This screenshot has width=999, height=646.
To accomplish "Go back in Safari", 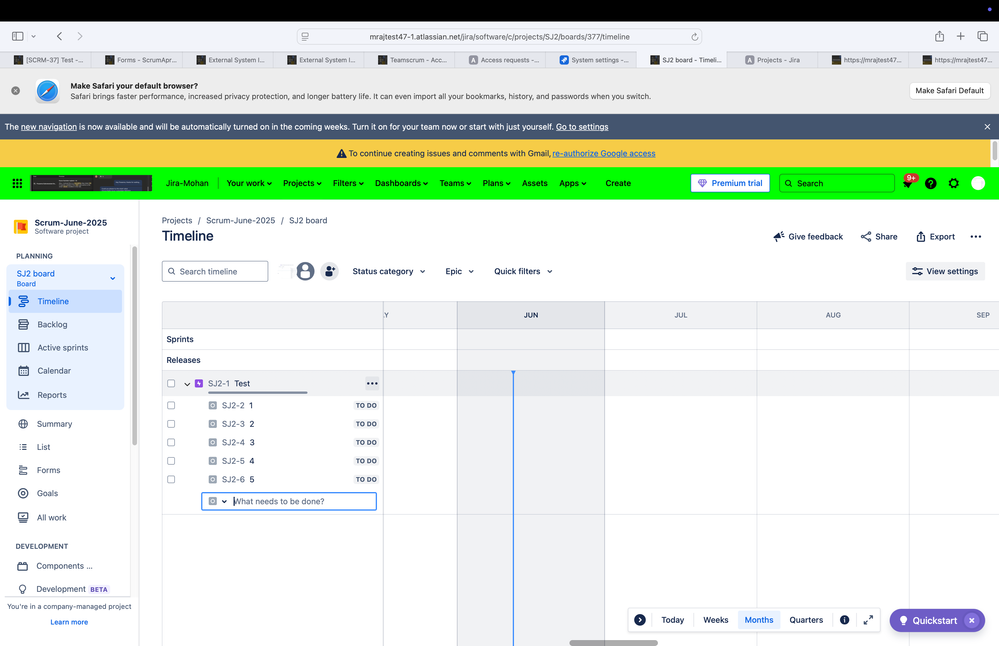I will (x=59, y=36).
